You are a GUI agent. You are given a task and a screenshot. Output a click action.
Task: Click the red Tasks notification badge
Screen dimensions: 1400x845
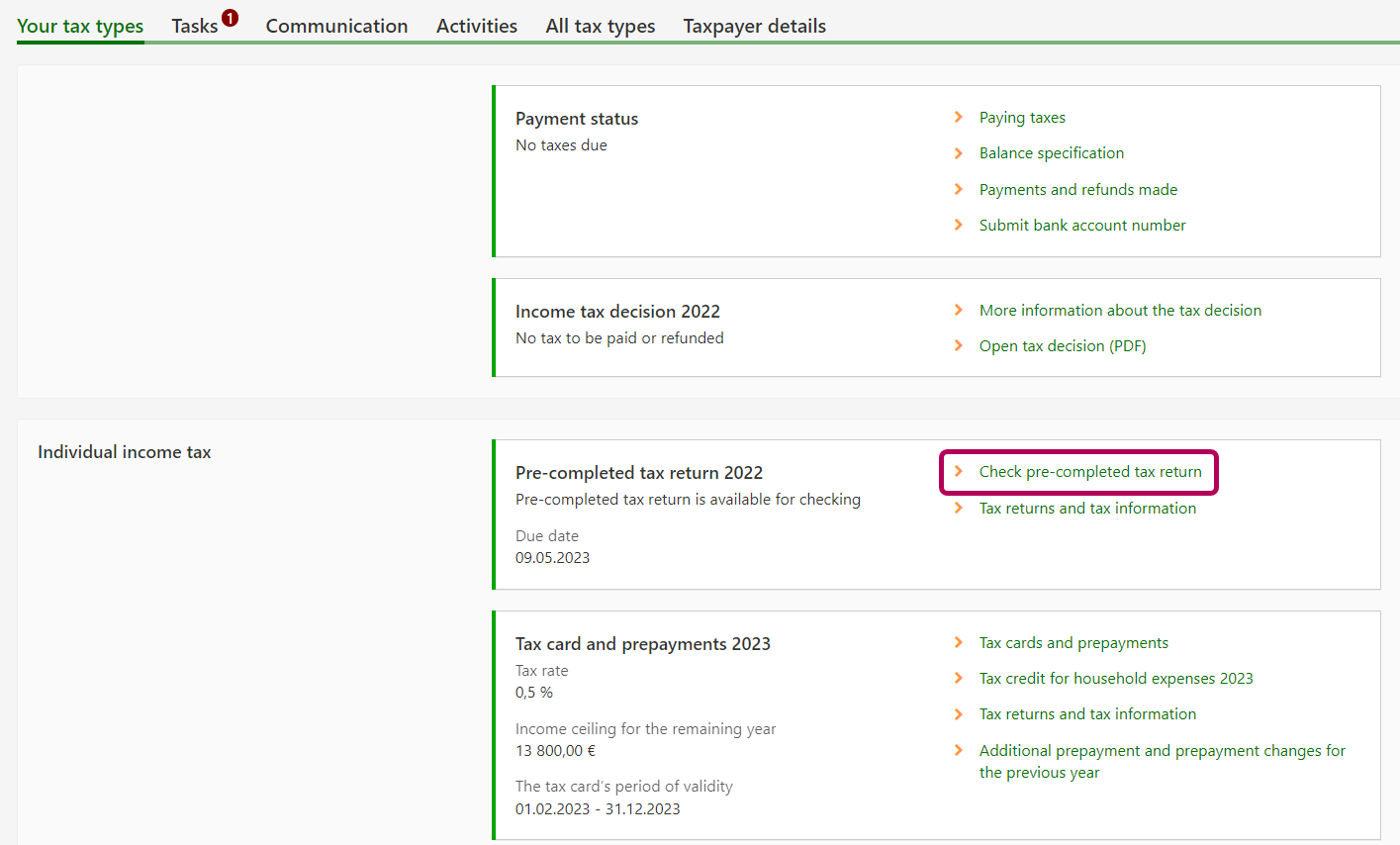click(x=230, y=17)
